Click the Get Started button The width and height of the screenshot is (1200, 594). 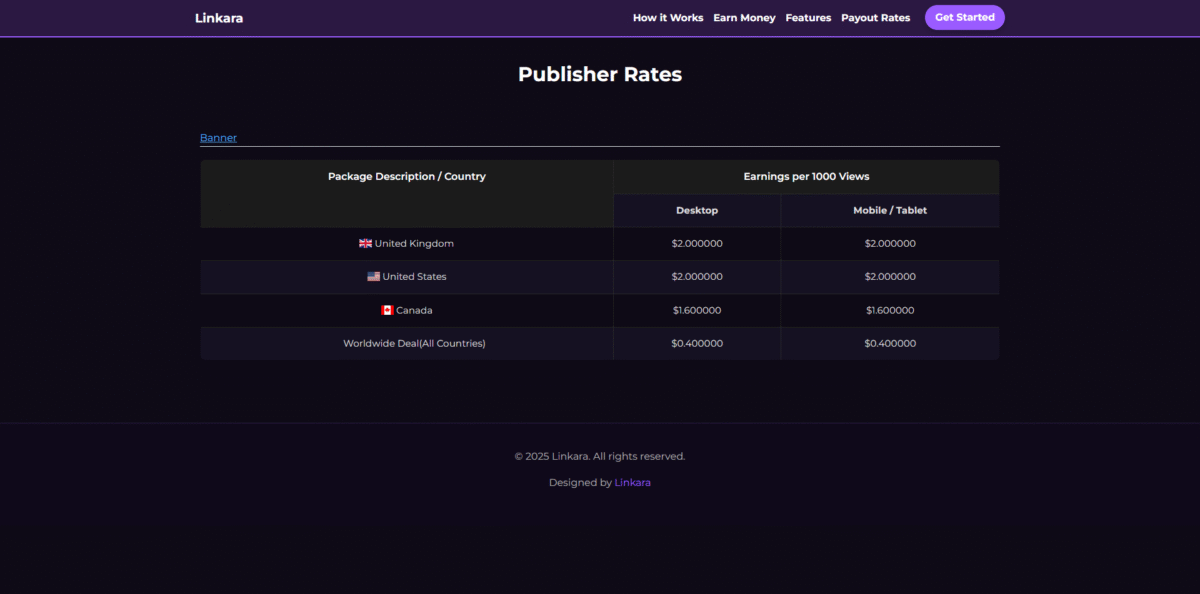pos(965,17)
